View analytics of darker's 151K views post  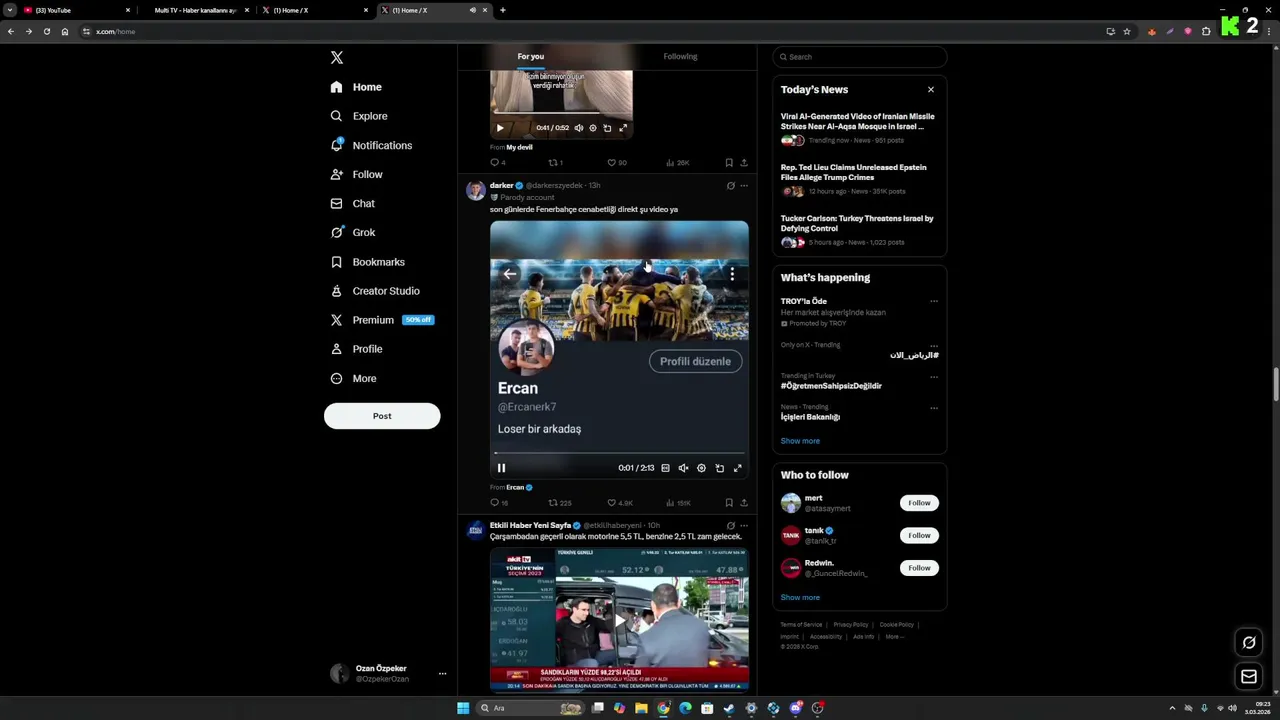tap(678, 502)
